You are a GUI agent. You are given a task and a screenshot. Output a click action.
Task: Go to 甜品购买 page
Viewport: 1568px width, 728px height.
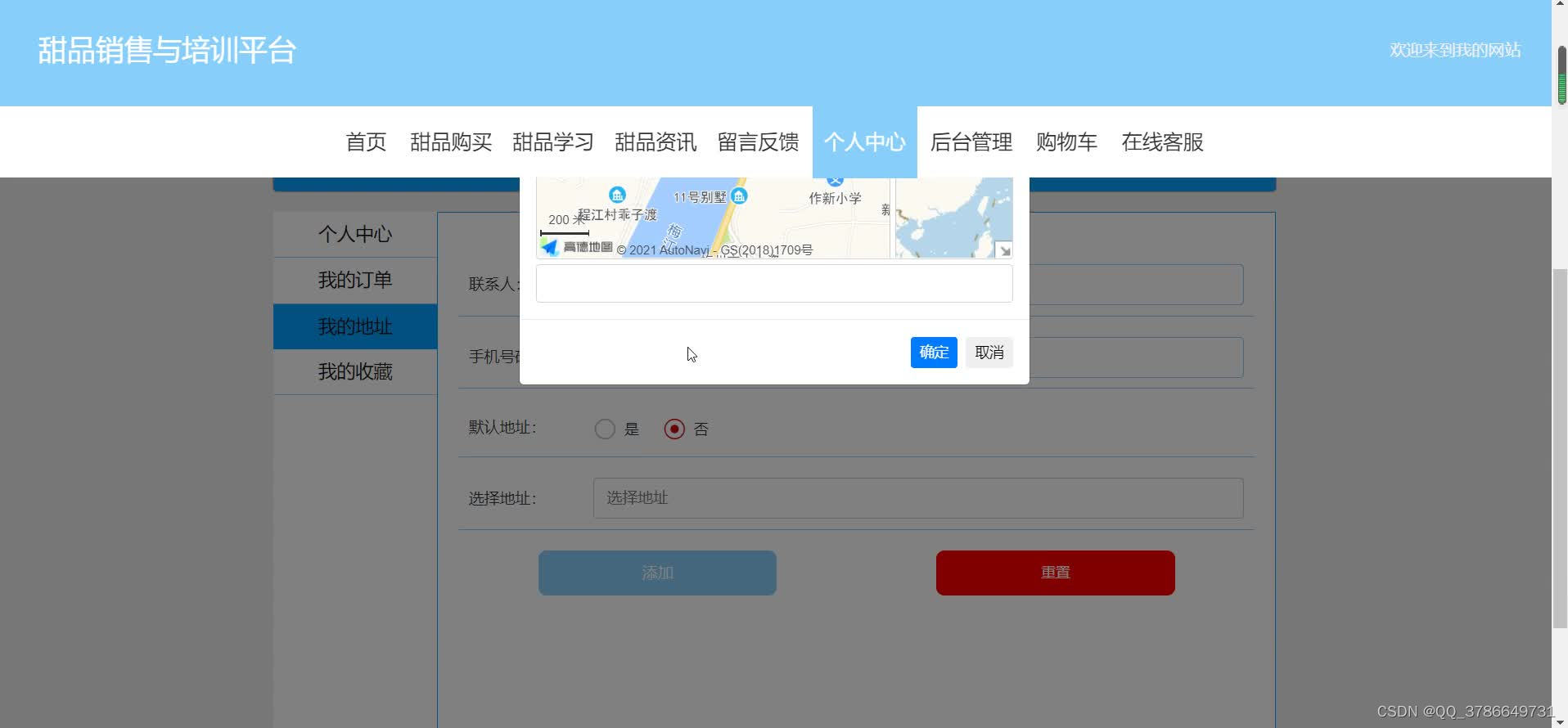coord(451,142)
